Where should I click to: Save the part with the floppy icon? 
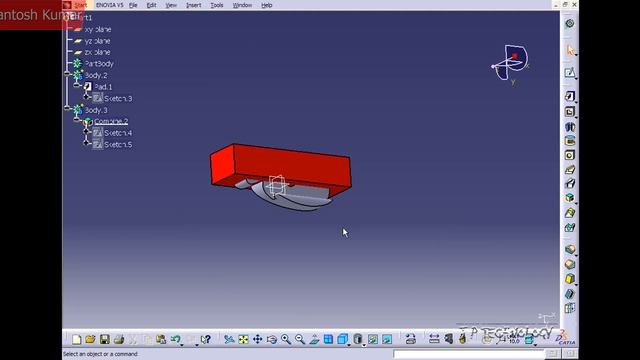pos(104,339)
